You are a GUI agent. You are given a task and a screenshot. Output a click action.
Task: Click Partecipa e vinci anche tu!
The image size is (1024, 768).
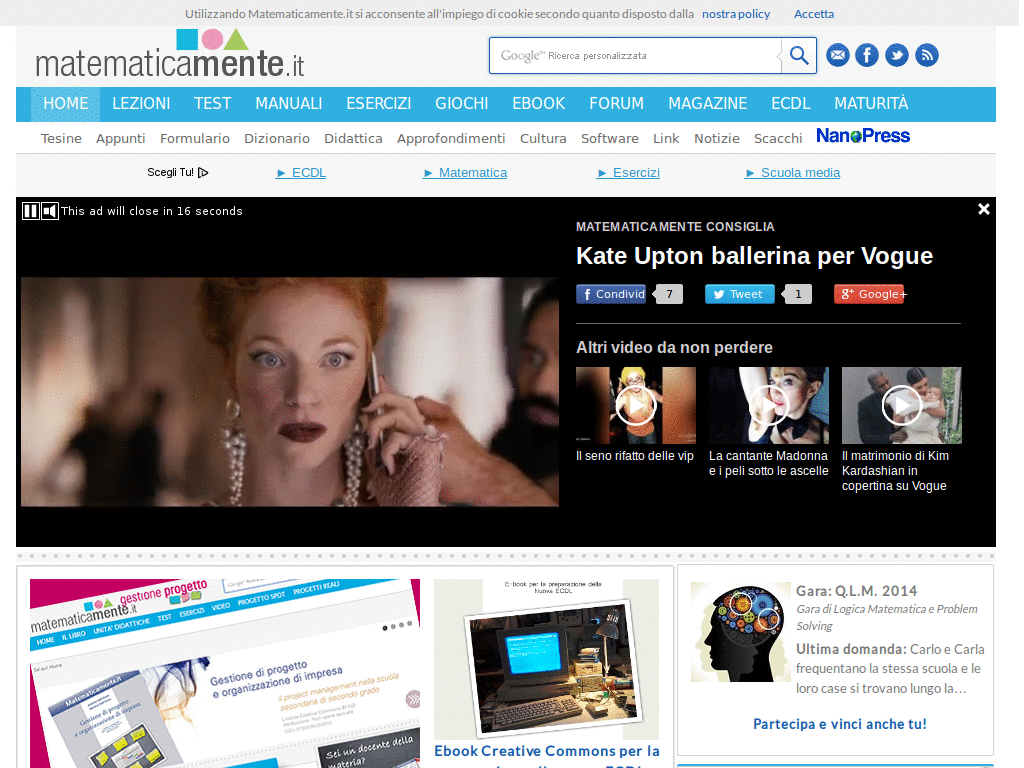point(840,724)
